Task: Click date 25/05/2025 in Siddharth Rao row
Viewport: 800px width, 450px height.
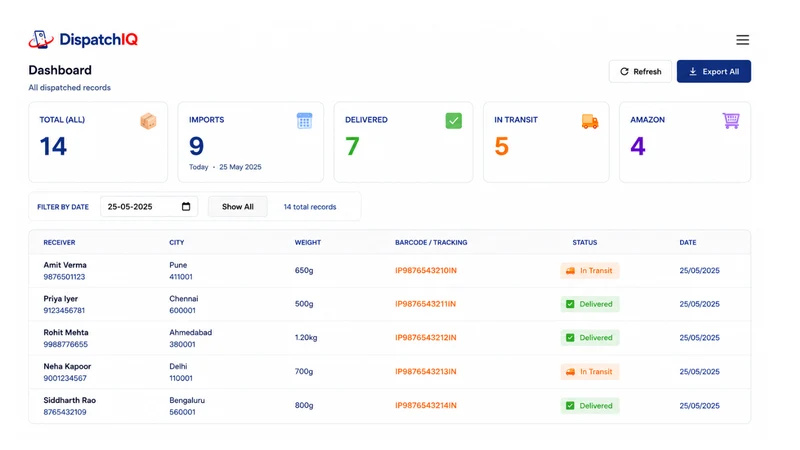Action: click(x=699, y=406)
